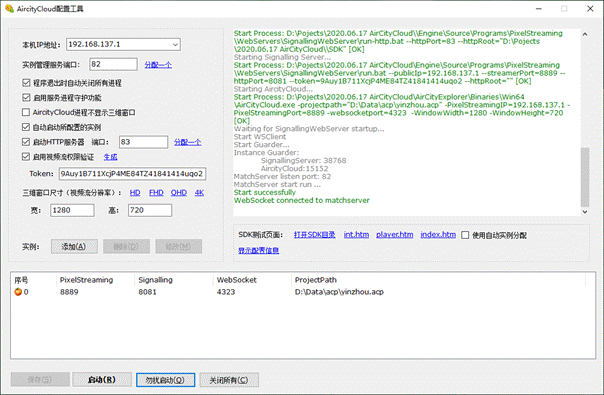Viewport: 604px width, 395px height.
Task: Toggle the video stream permission verification checkbox
Action: click(26, 156)
